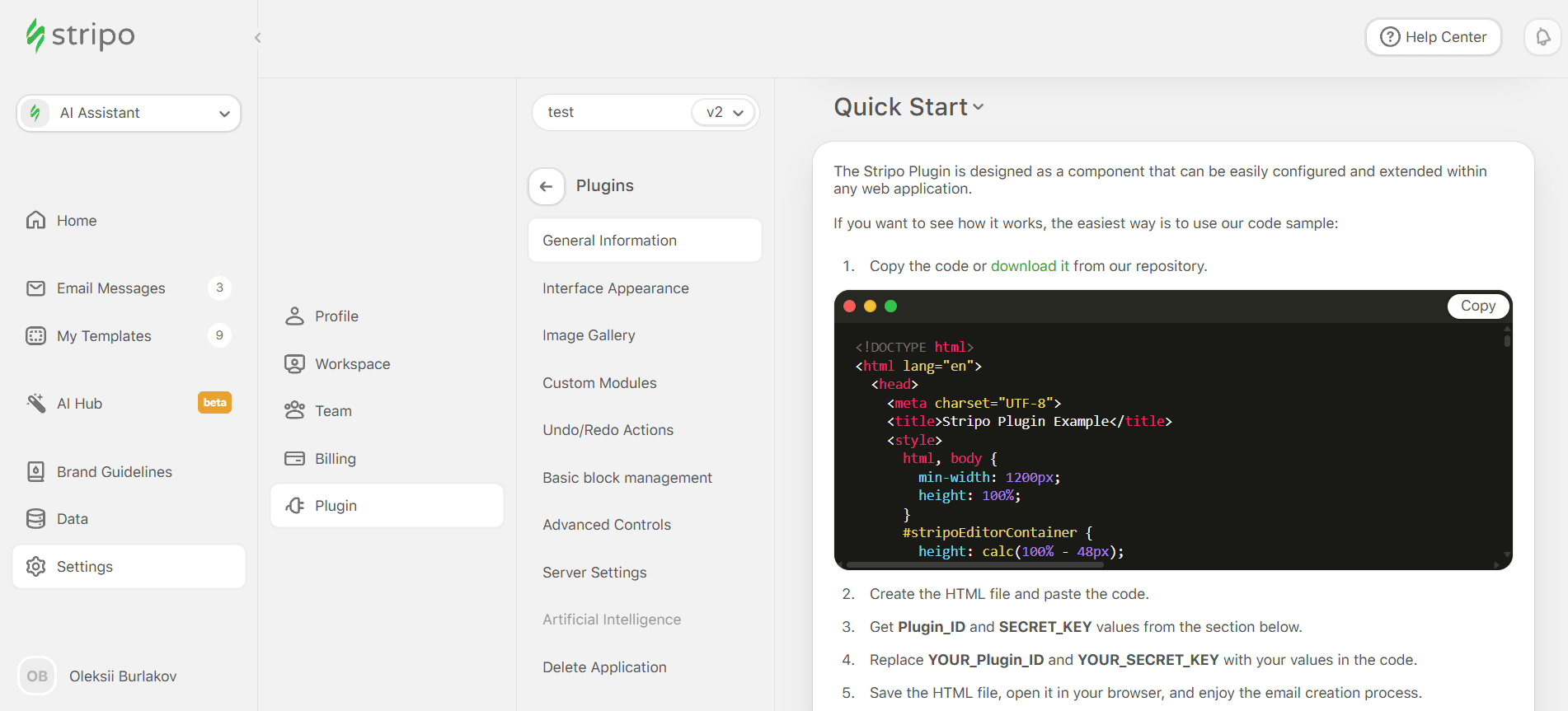Image resolution: width=1568 pixels, height=711 pixels.
Task: Click the AI Assistant lightning icon
Action: (x=35, y=113)
